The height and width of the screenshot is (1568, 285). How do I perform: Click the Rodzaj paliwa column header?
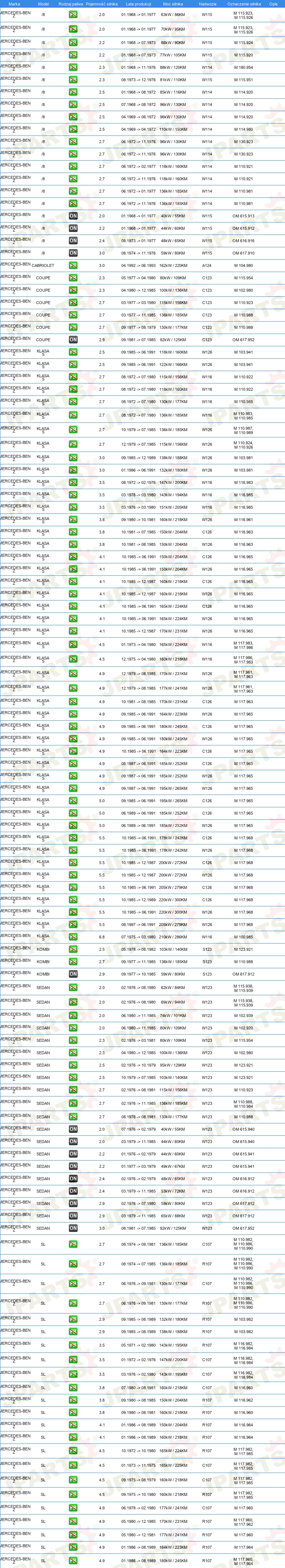point(71,4)
